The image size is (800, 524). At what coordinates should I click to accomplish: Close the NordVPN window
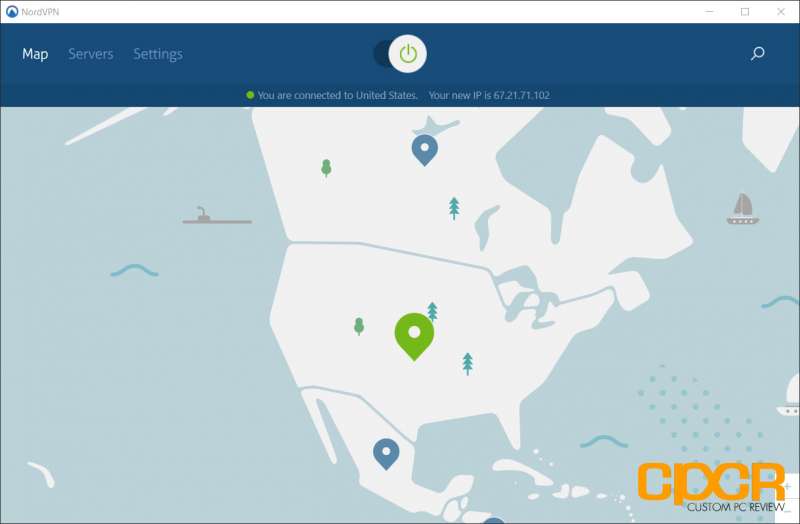(781, 11)
